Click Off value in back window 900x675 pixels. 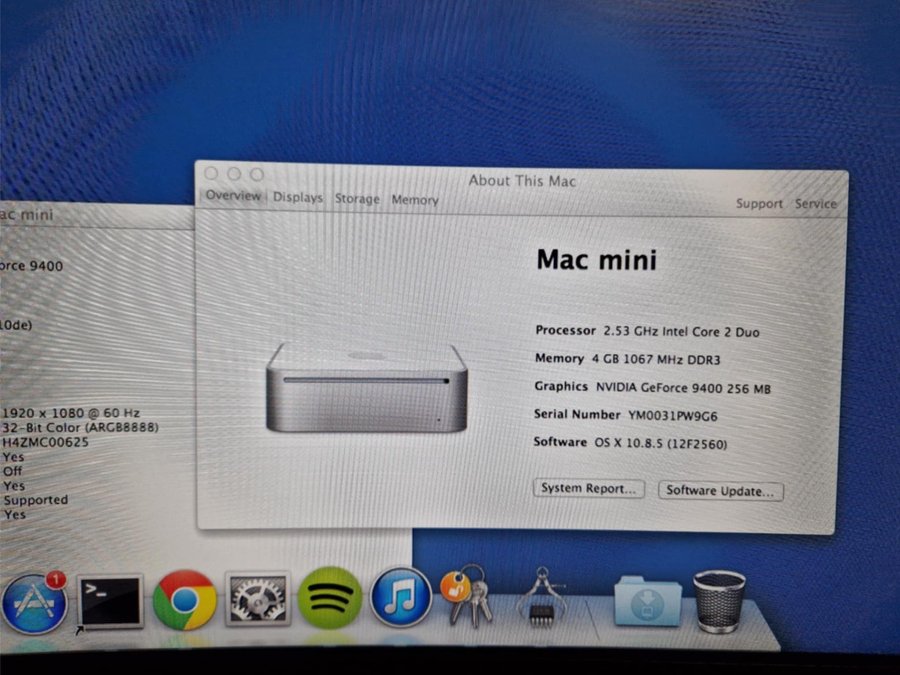(12, 471)
